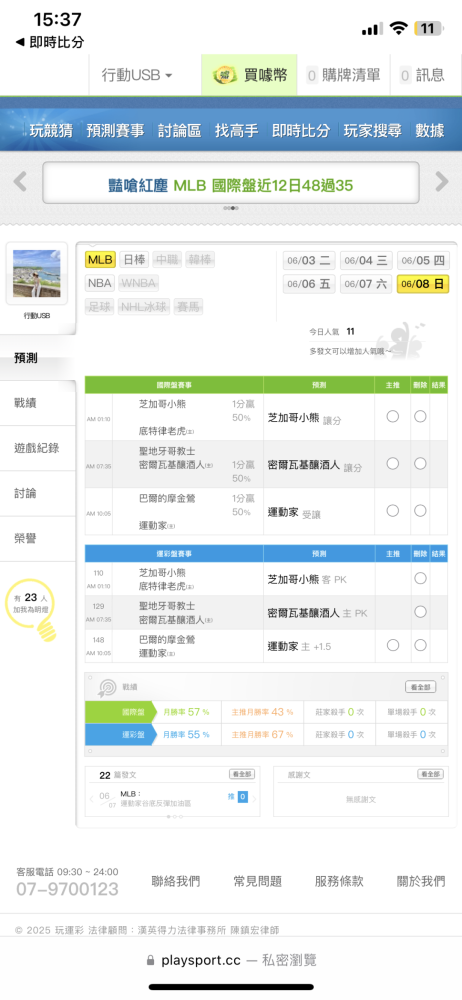Screen dimensions: 462x1000
Task: Open the 購牌清單 list
Action: pos(343,75)
